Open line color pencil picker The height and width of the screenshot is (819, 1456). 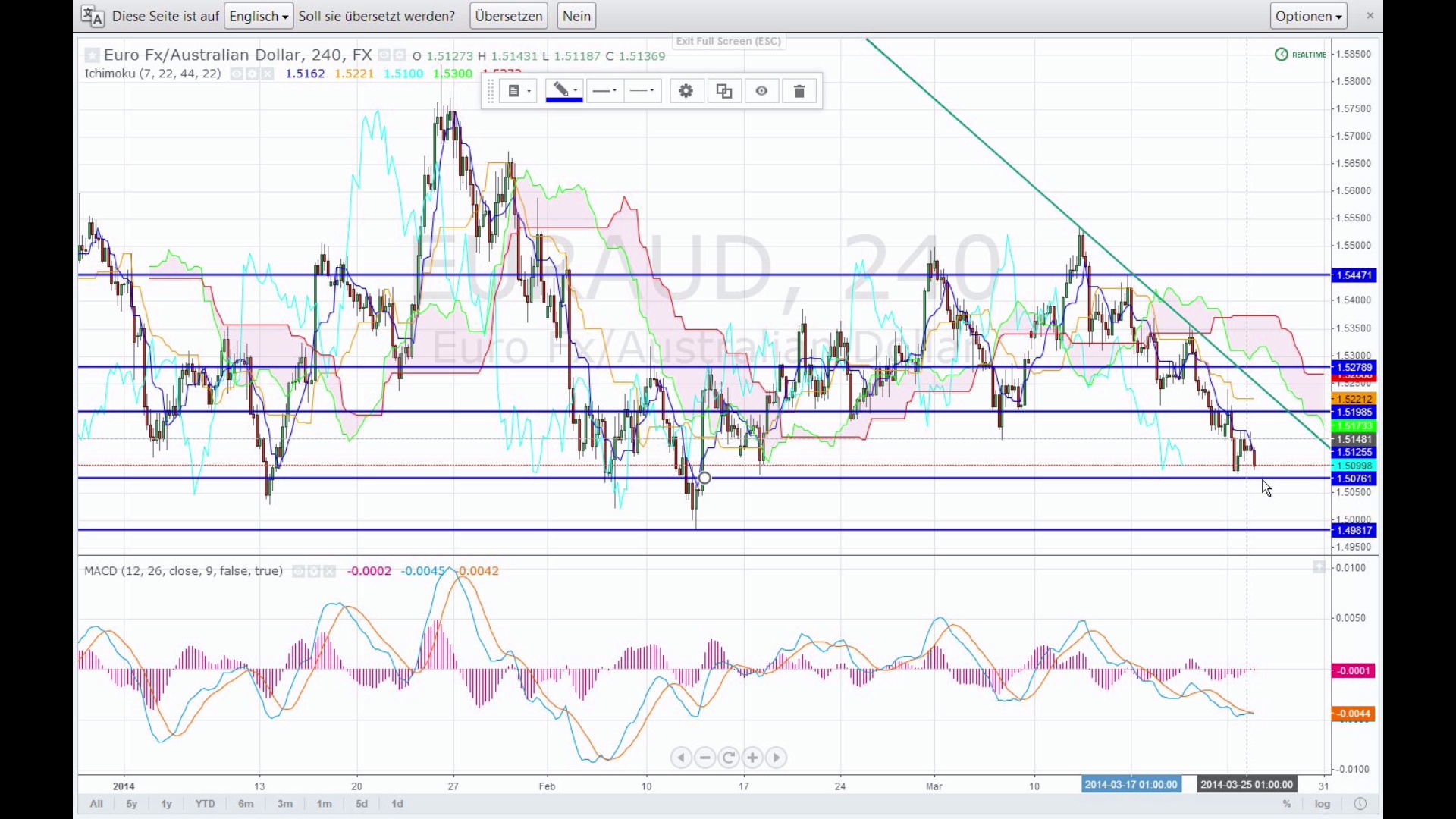(x=563, y=92)
